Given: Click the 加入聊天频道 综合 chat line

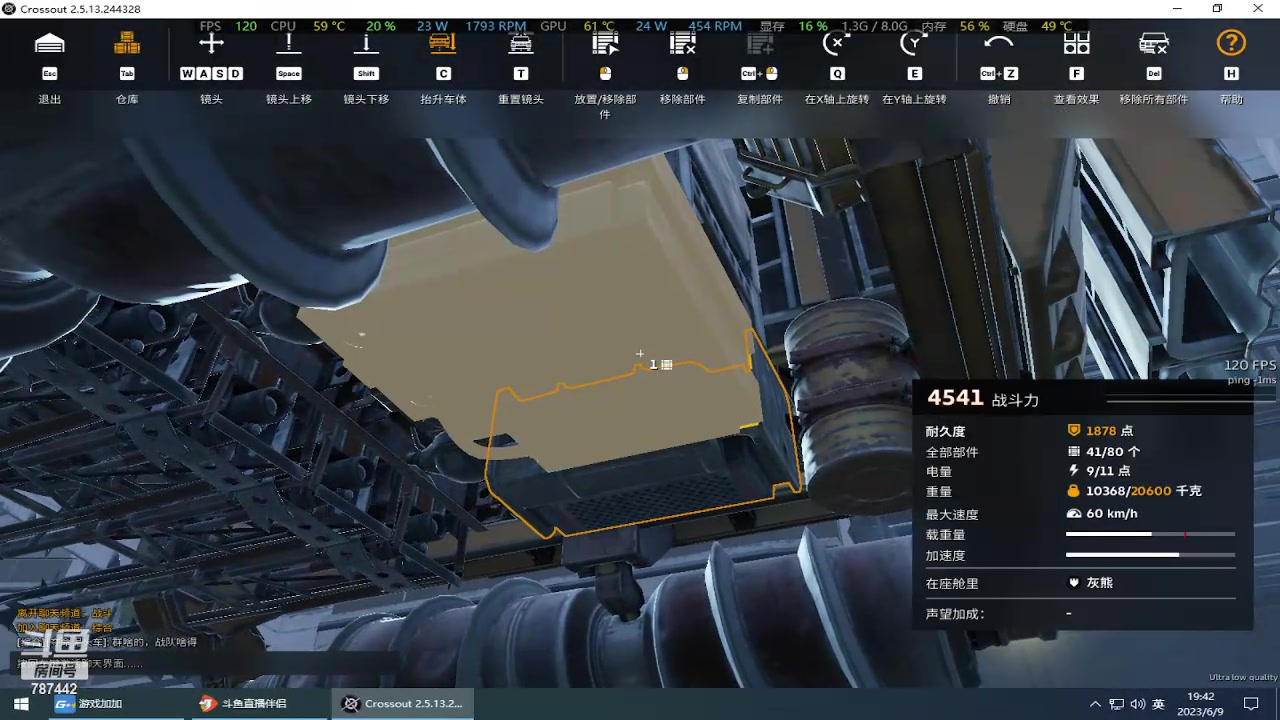Looking at the screenshot, I should click(x=65, y=628).
